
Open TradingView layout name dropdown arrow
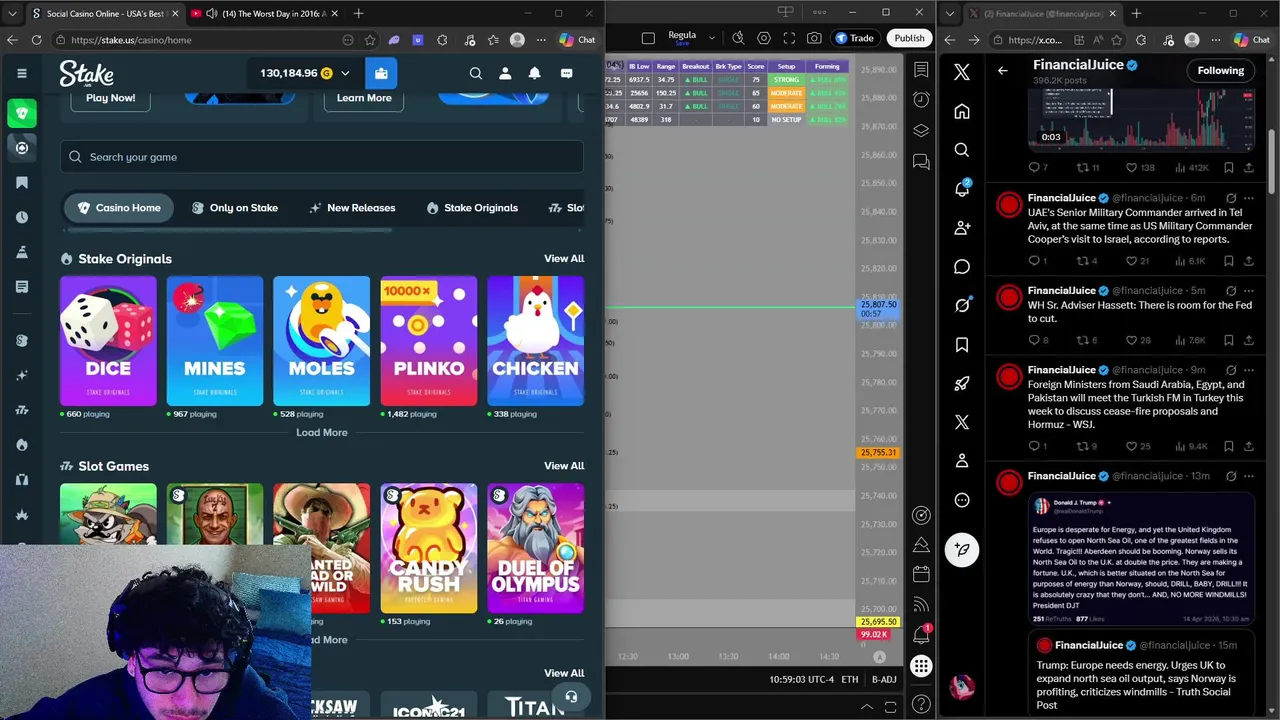(x=712, y=38)
